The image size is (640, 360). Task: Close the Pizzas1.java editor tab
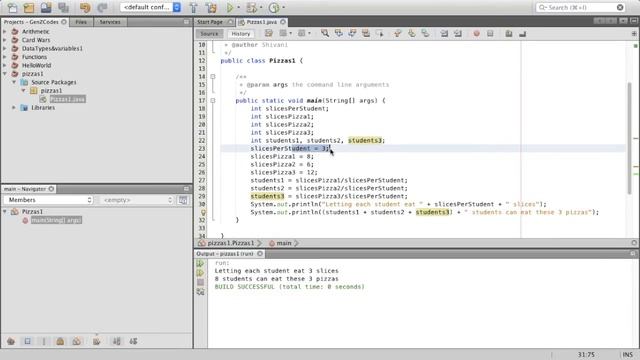(x=283, y=22)
